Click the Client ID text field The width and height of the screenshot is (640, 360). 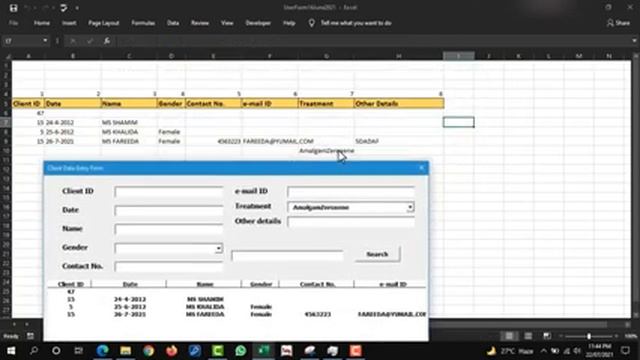(x=169, y=192)
